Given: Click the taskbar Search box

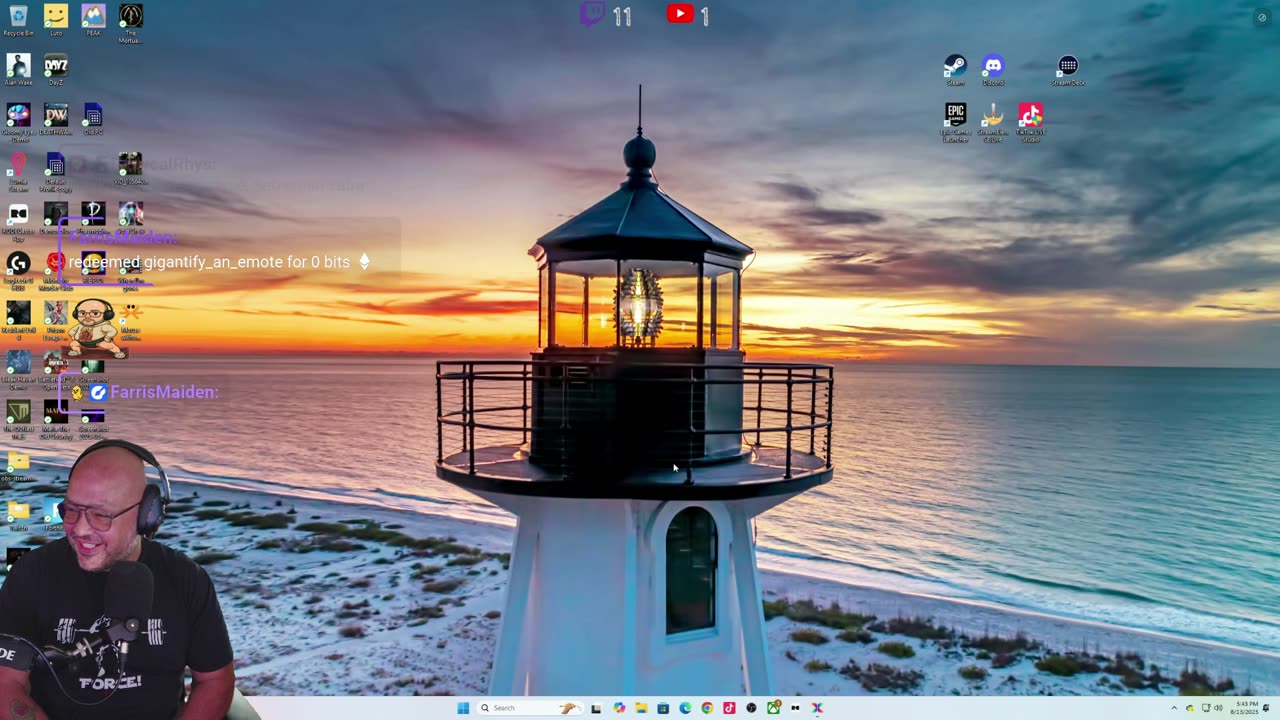Looking at the screenshot, I should [x=528, y=708].
